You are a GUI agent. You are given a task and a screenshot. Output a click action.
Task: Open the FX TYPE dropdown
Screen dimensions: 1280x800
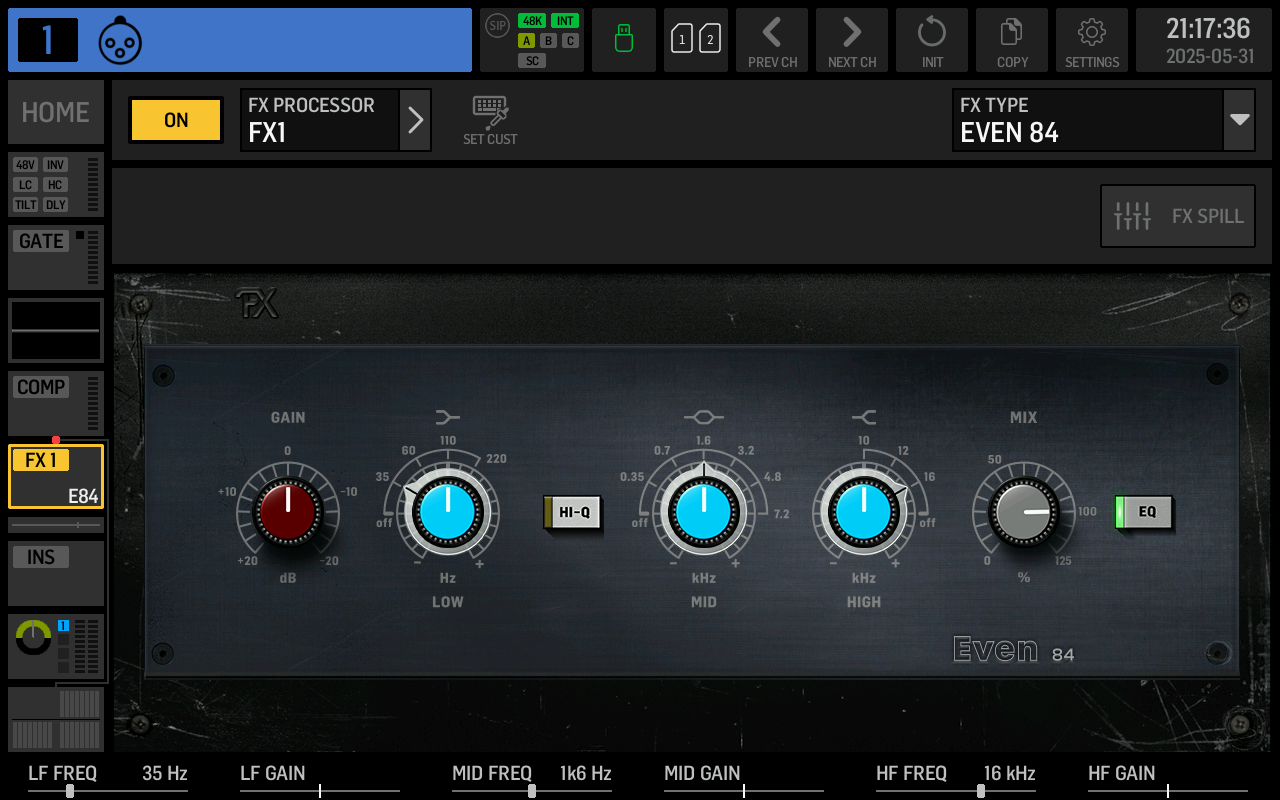[1239, 120]
